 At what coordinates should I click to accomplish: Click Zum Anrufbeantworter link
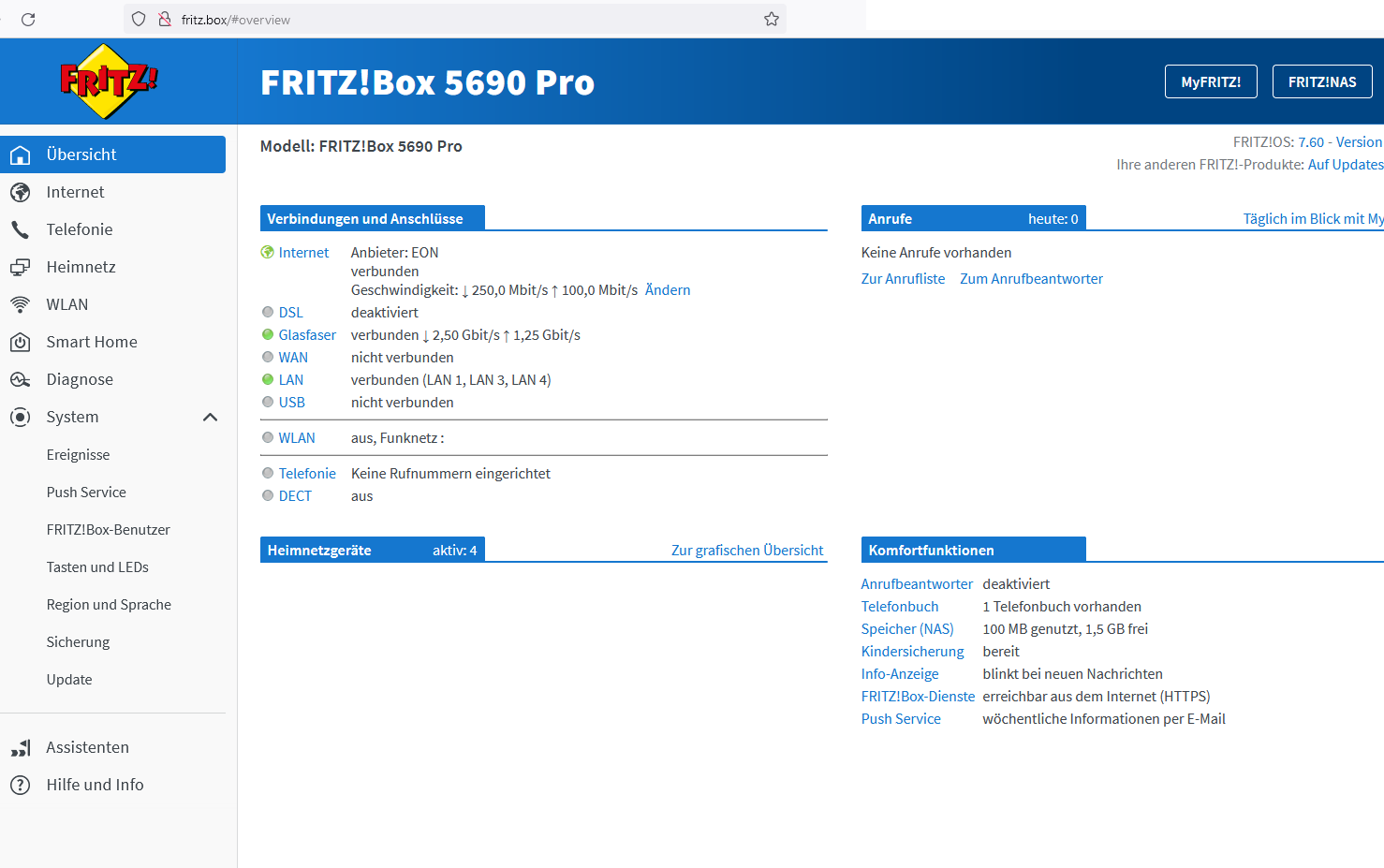(x=1032, y=279)
